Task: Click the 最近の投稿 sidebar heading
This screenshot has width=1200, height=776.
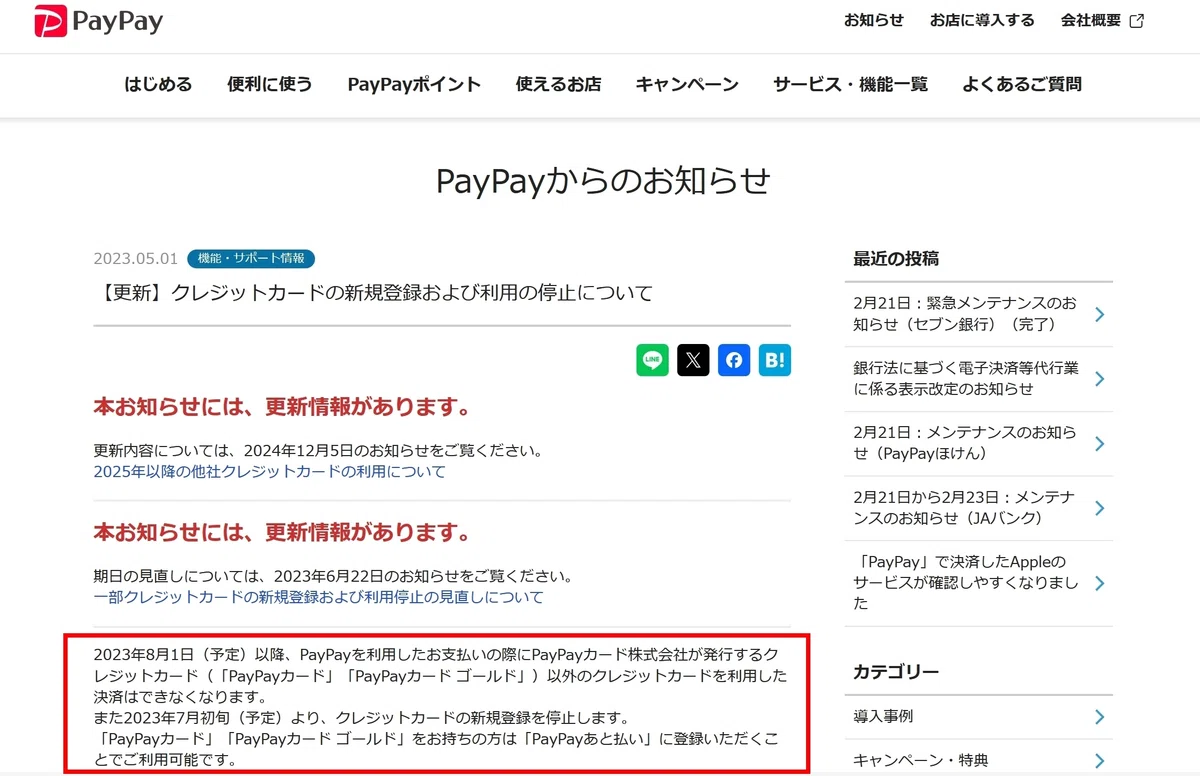Action: coord(896,258)
